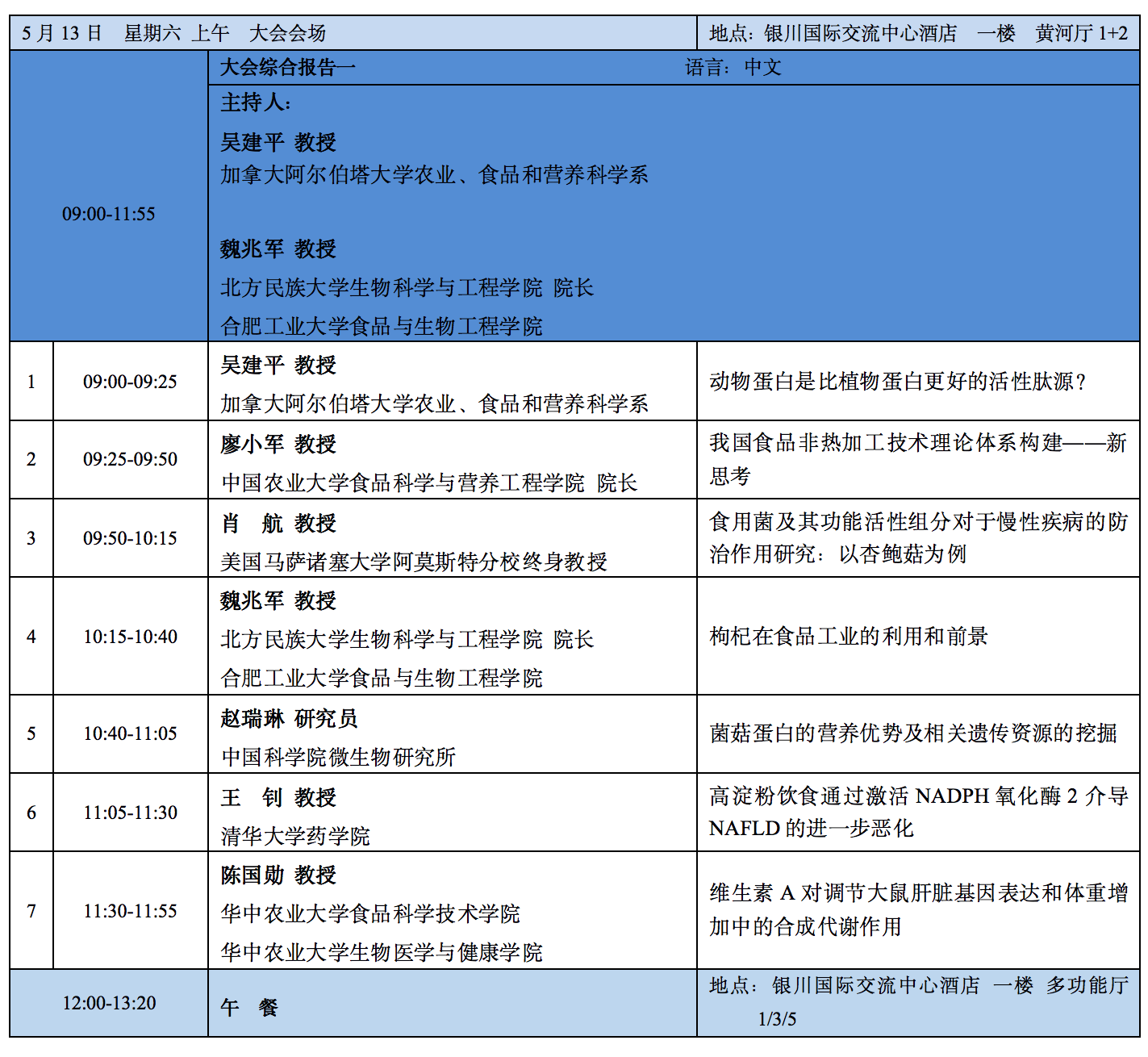Select the talk title about 杏鲍菇
This screenshot has height=1057, width=1148.
click(917, 537)
